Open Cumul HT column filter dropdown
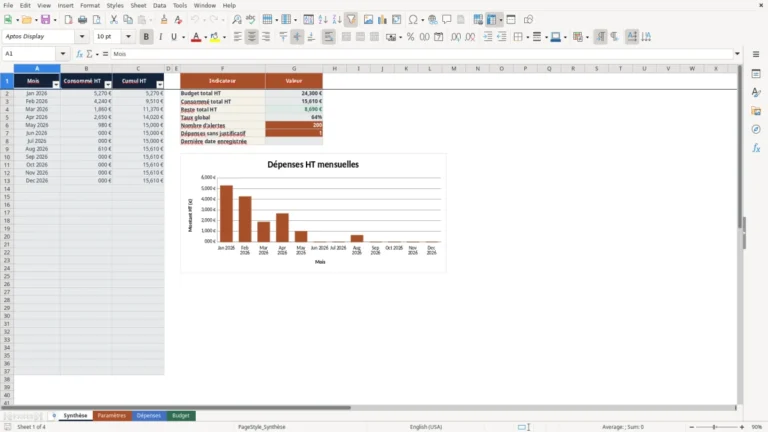The height and width of the screenshot is (432, 768). point(160,85)
